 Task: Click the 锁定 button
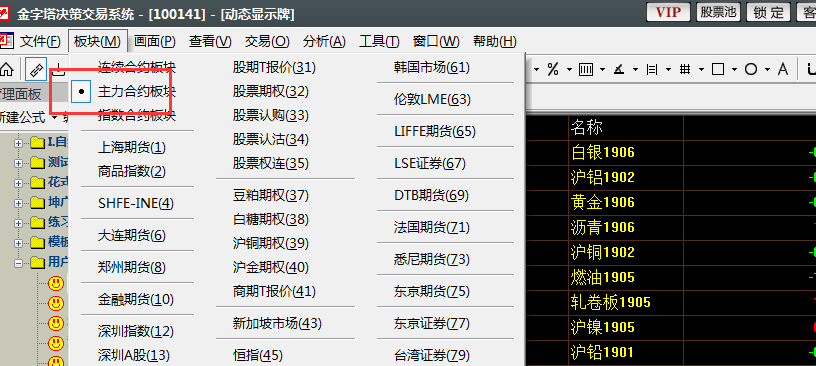[768, 12]
